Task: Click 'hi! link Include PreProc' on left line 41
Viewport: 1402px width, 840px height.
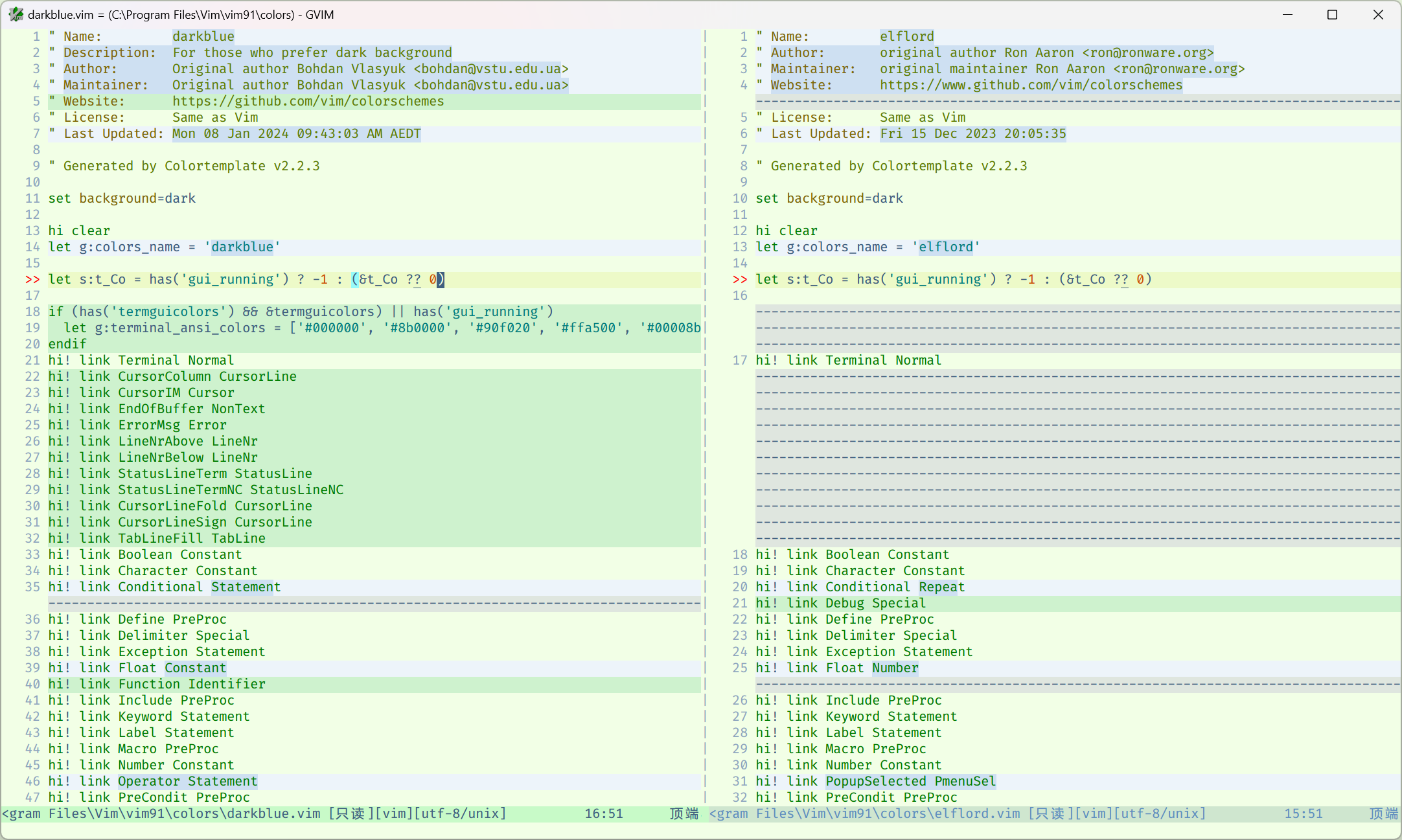Action: tap(141, 701)
